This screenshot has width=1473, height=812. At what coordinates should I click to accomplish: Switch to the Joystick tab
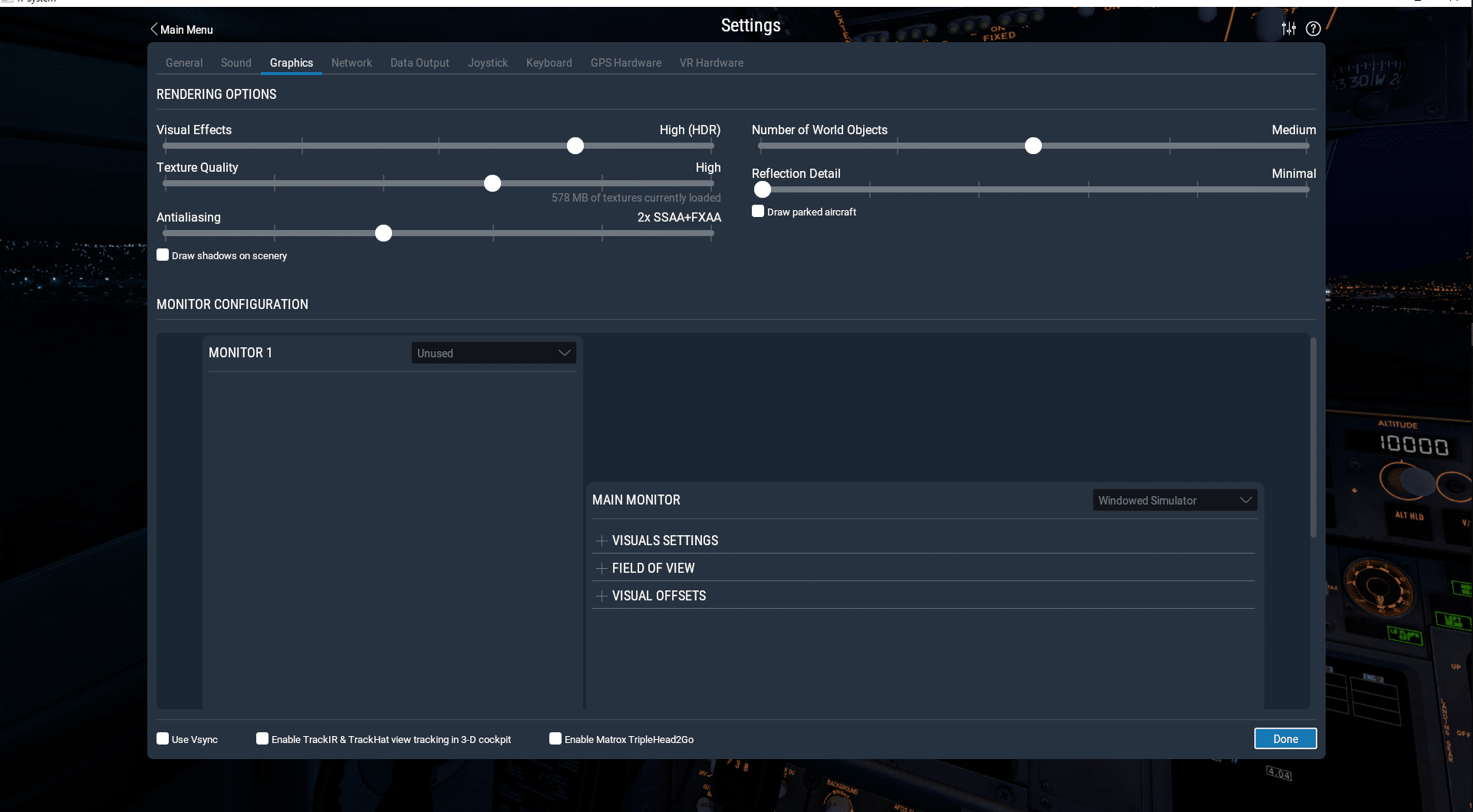coord(487,63)
